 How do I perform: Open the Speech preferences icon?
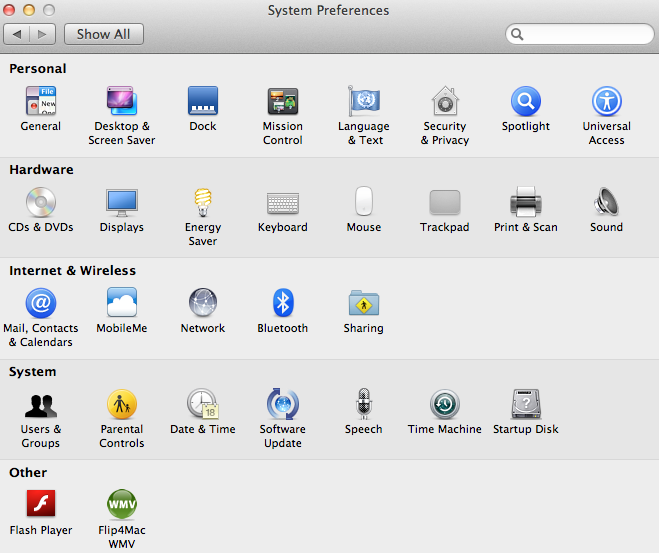coord(364,403)
